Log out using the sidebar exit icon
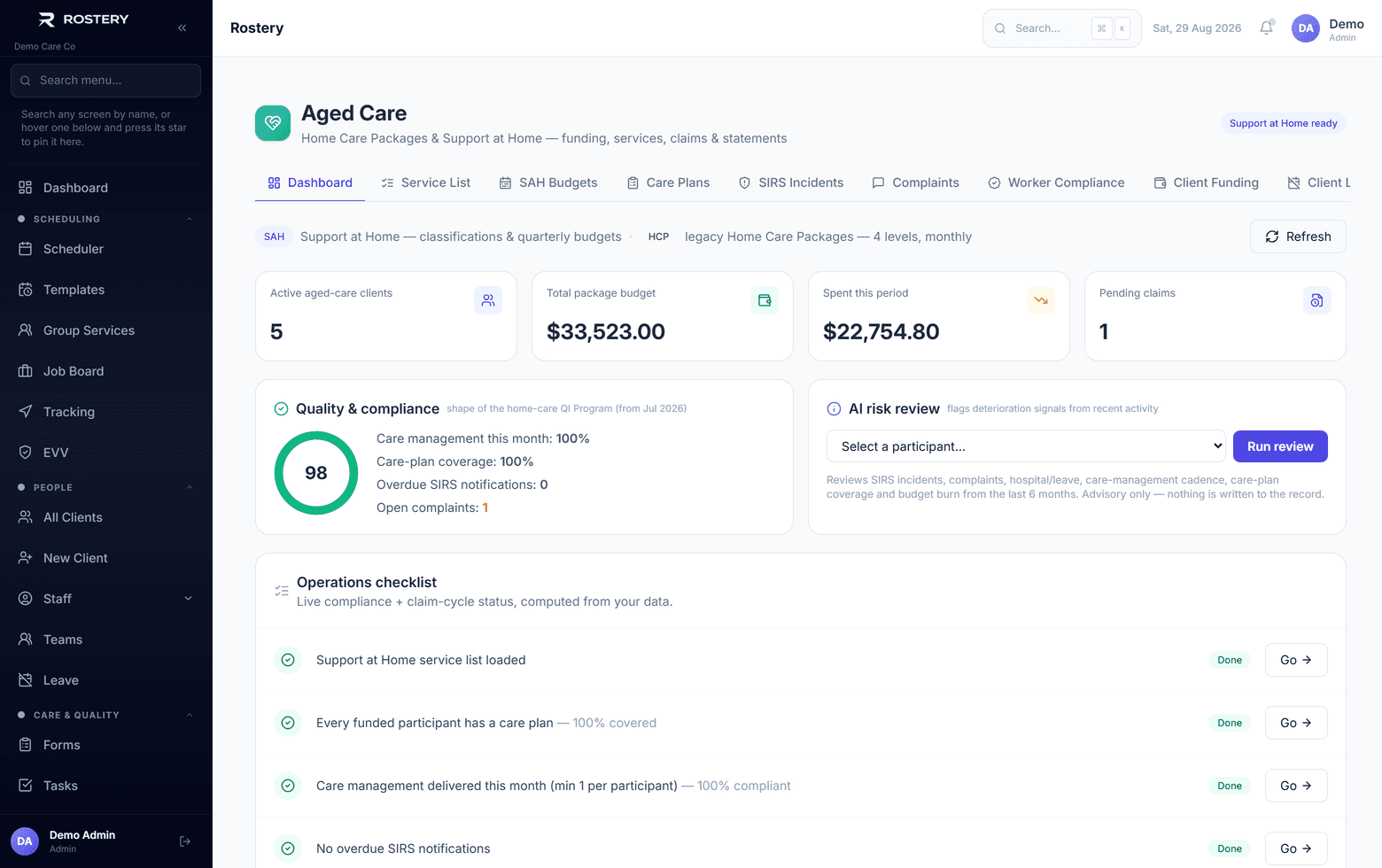This screenshot has width=1382, height=868. (x=185, y=841)
